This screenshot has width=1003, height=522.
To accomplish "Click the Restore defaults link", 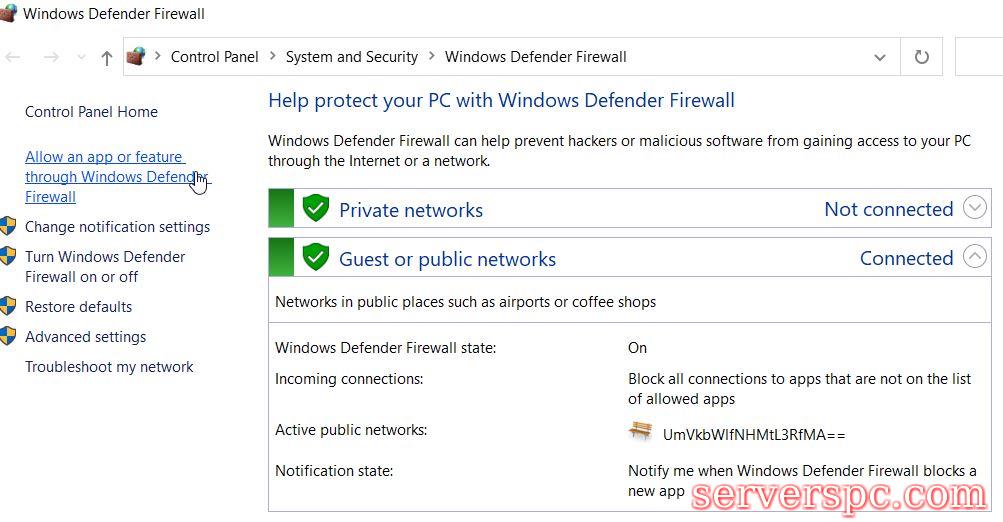I will 78,307.
